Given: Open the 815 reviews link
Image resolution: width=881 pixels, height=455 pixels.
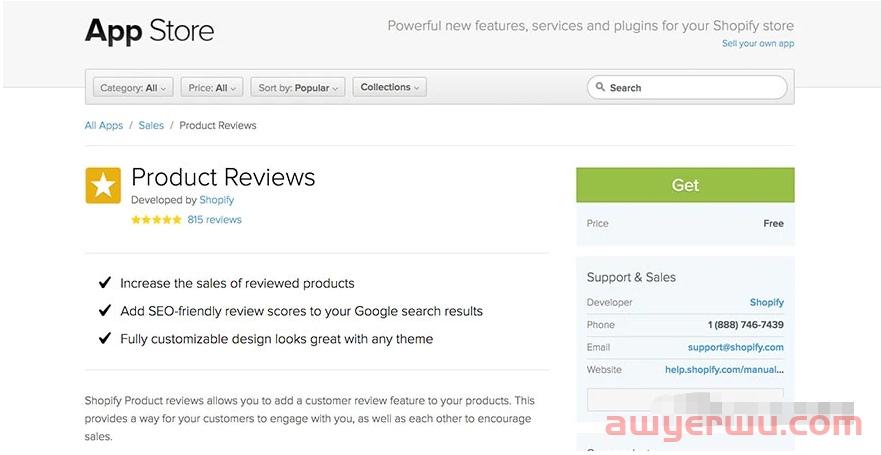Looking at the screenshot, I should (214, 220).
